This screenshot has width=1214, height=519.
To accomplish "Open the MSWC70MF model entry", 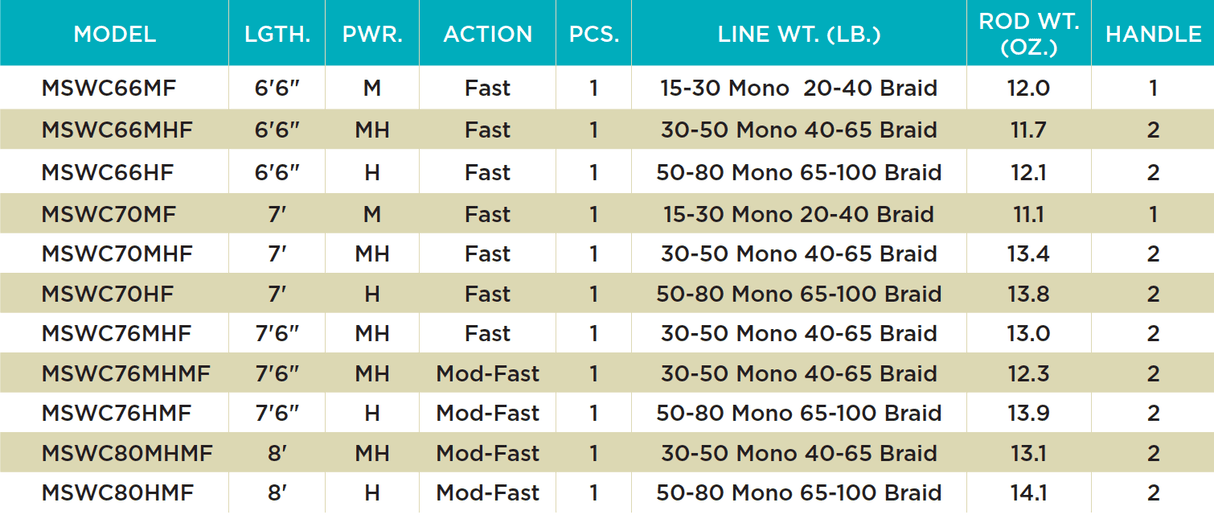I will [x=108, y=214].
